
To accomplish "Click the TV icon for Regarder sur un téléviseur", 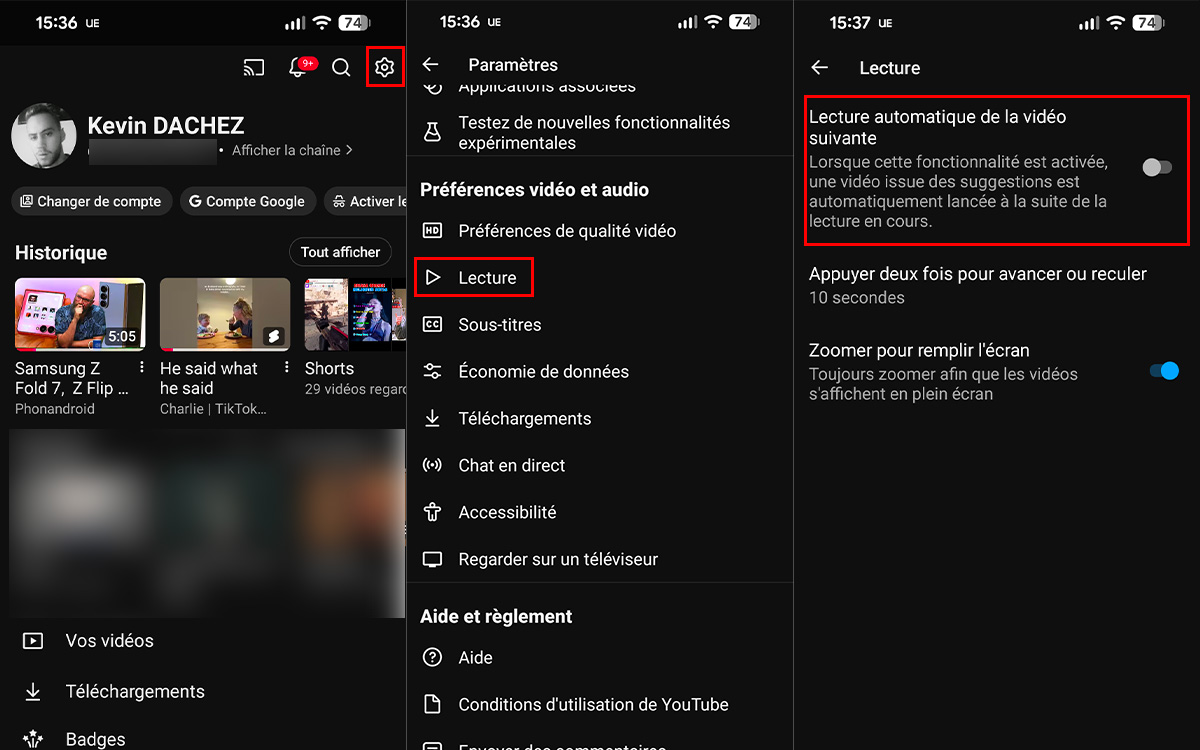I will tap(431, 559).
